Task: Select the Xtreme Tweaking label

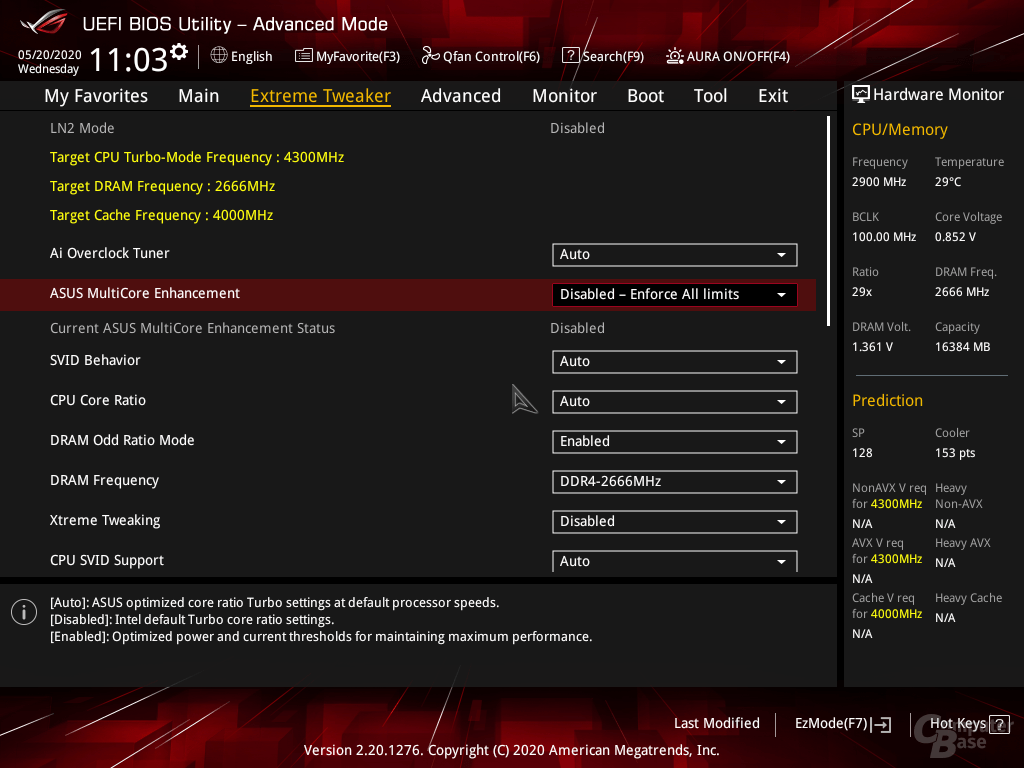Action: point(105,520)
